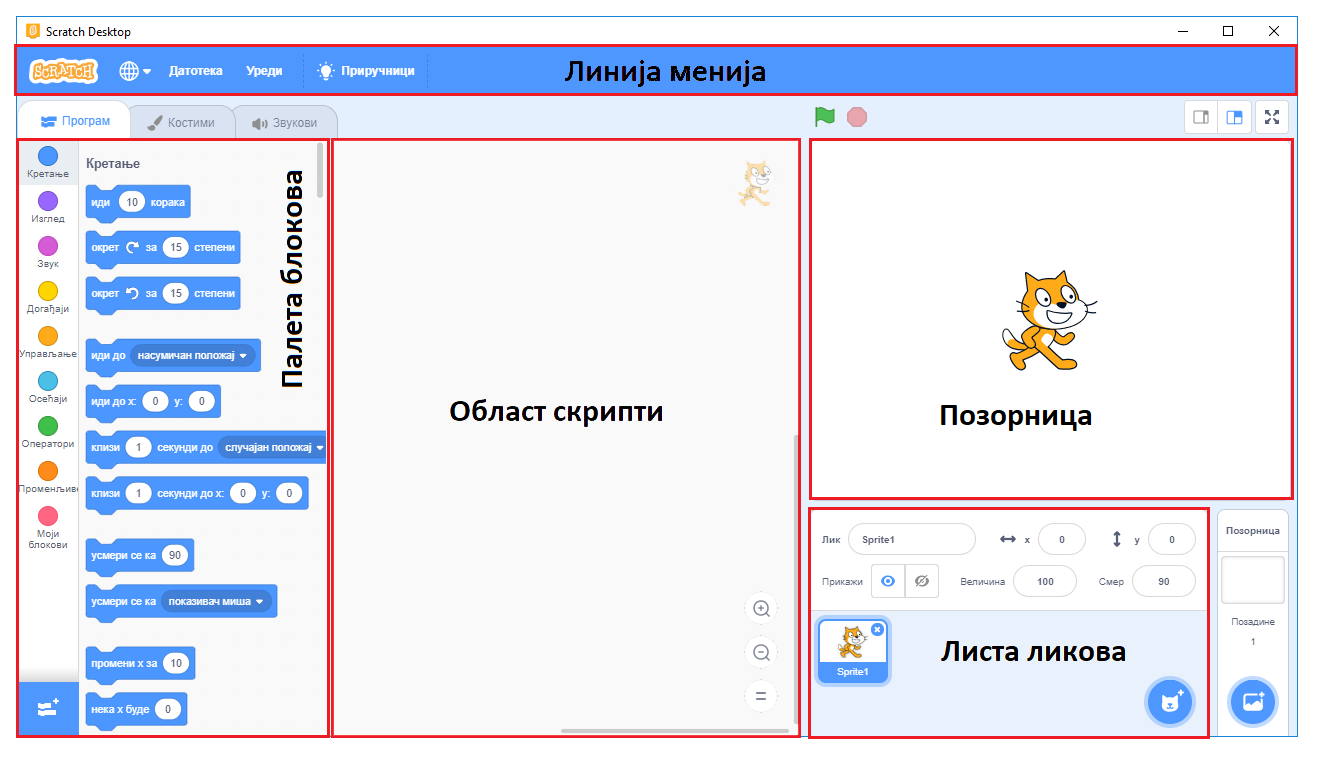Maximize the Scratch Desktop window

pyautogui.click(x=1228, y=31)
